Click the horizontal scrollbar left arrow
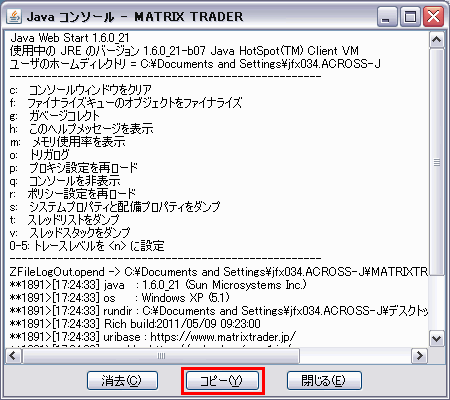This screenshot has height=400, width=450. point(13,355)
